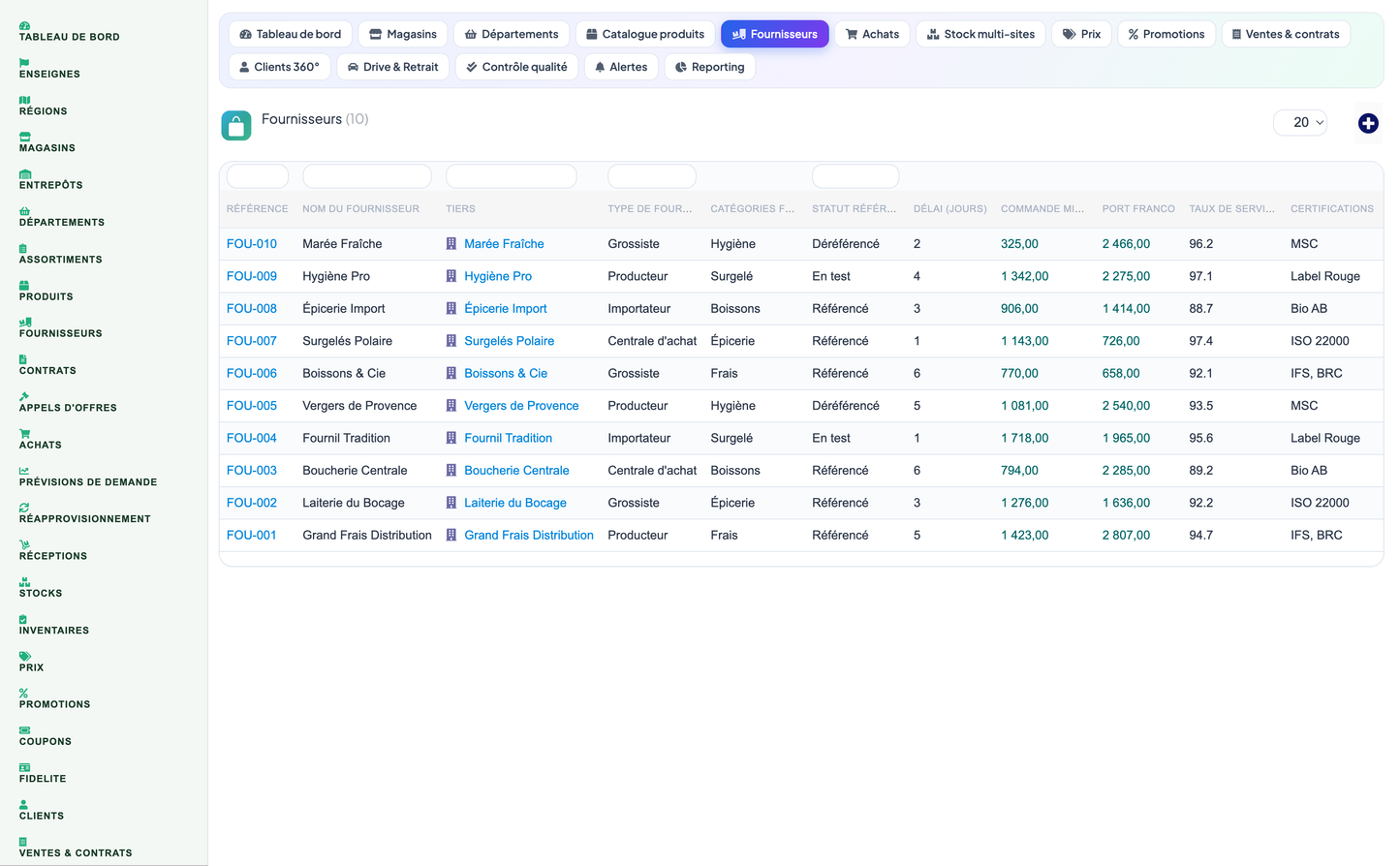Click the Réapprovisionnement refresh icon

(x=24, y=508)
